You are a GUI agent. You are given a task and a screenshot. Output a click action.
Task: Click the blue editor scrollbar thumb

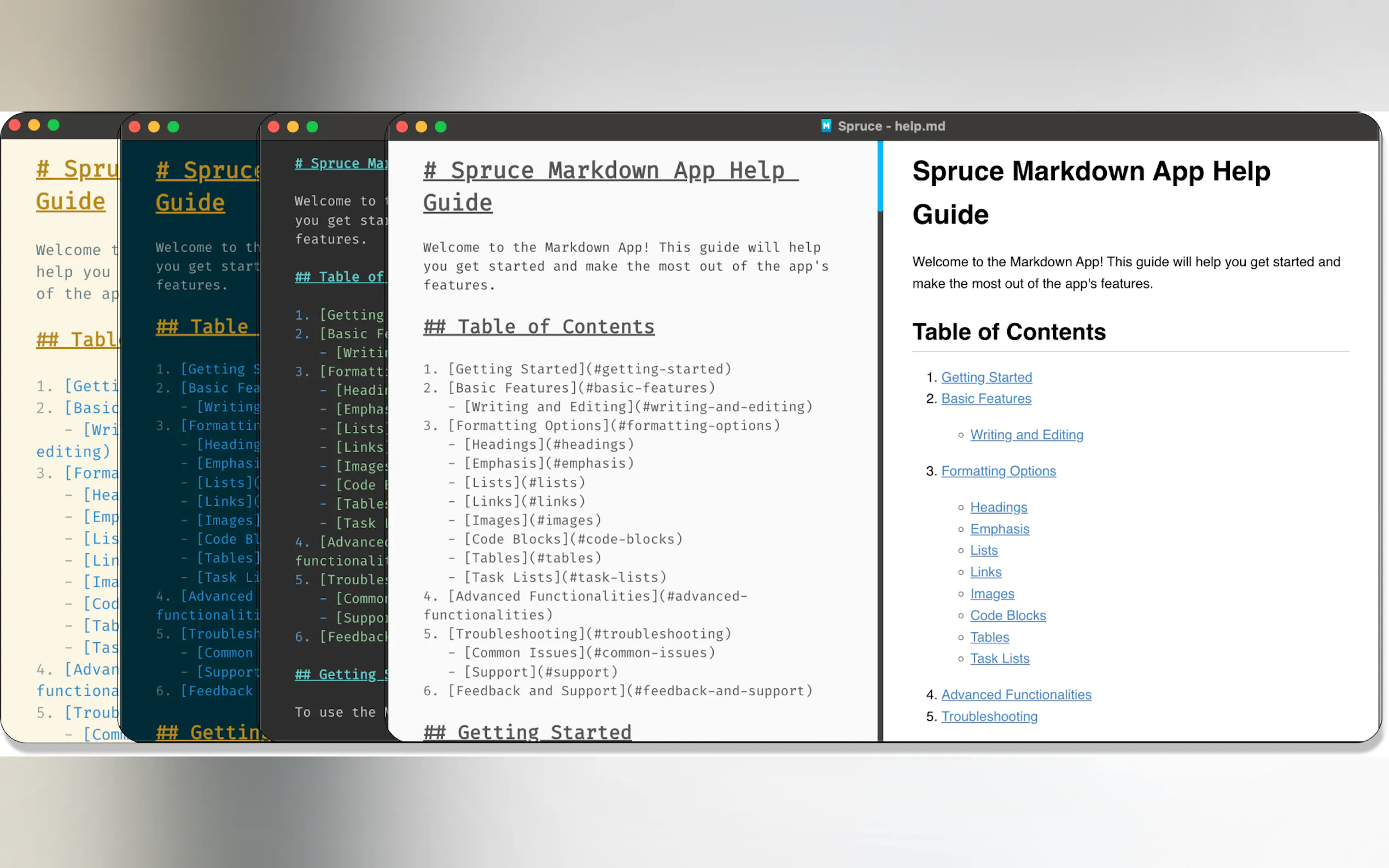pyautogui.click(x=880, y=175)
